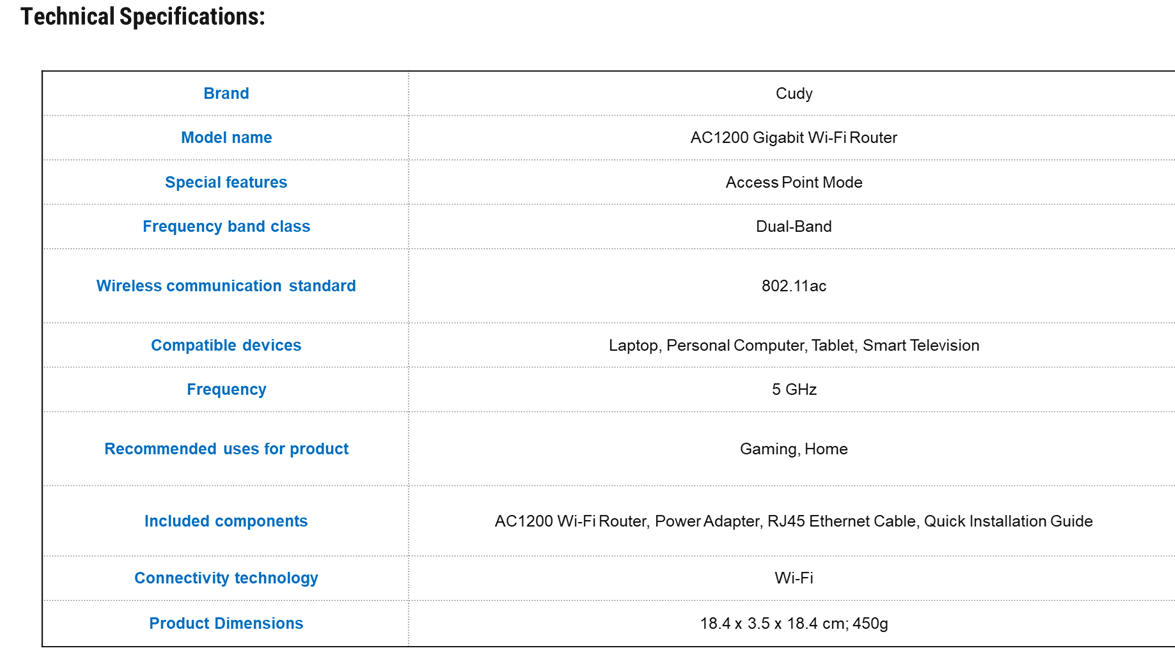Select the Compatible devices label
The image size is (1175, 654).
[226, 345]
